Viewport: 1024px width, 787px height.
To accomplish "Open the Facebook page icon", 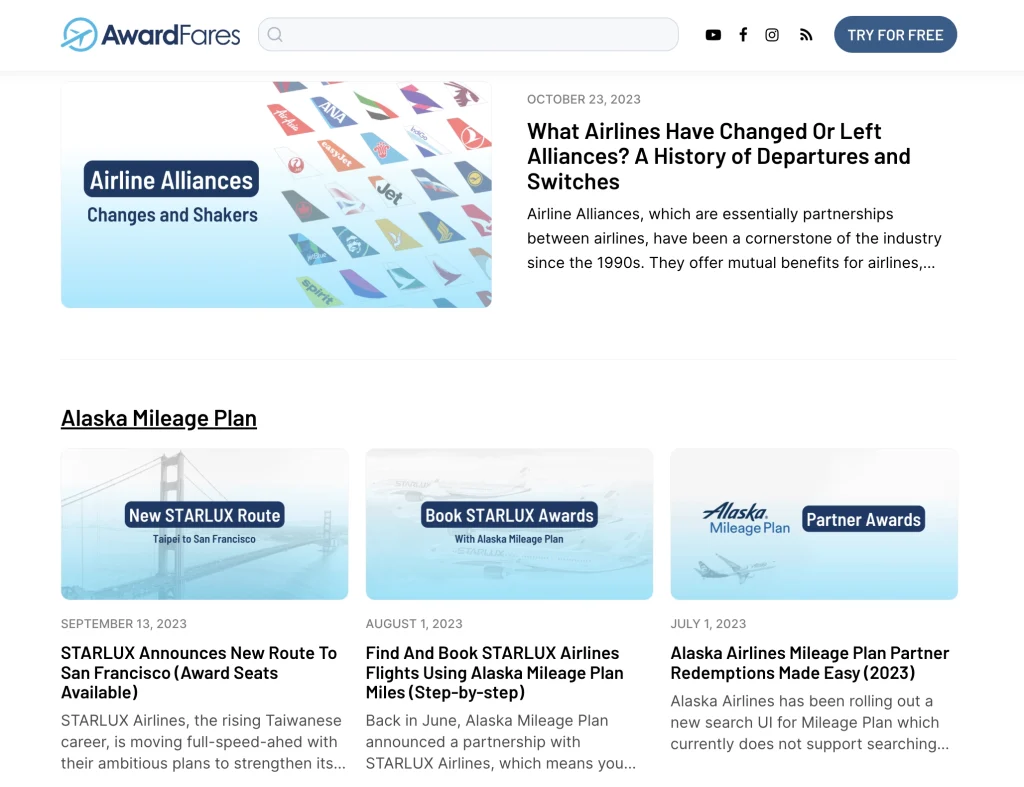I will point(743,35).
